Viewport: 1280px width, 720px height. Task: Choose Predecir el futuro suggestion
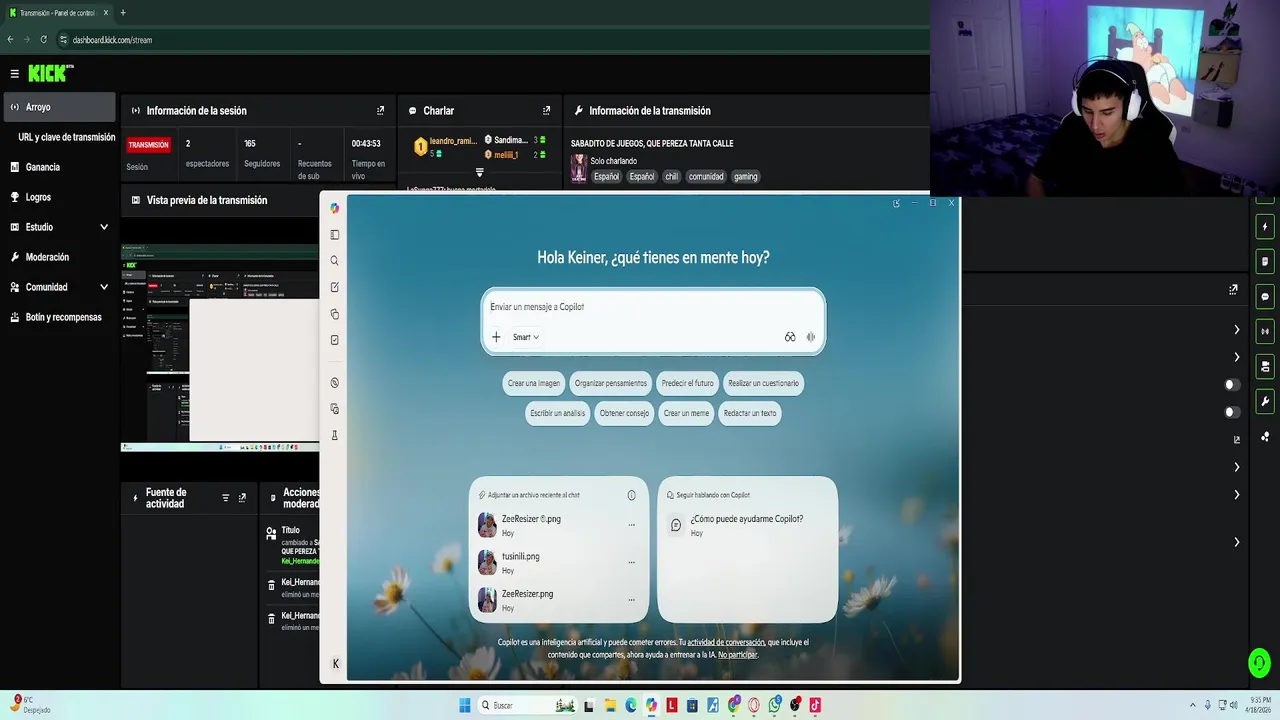tap(688, 383)
